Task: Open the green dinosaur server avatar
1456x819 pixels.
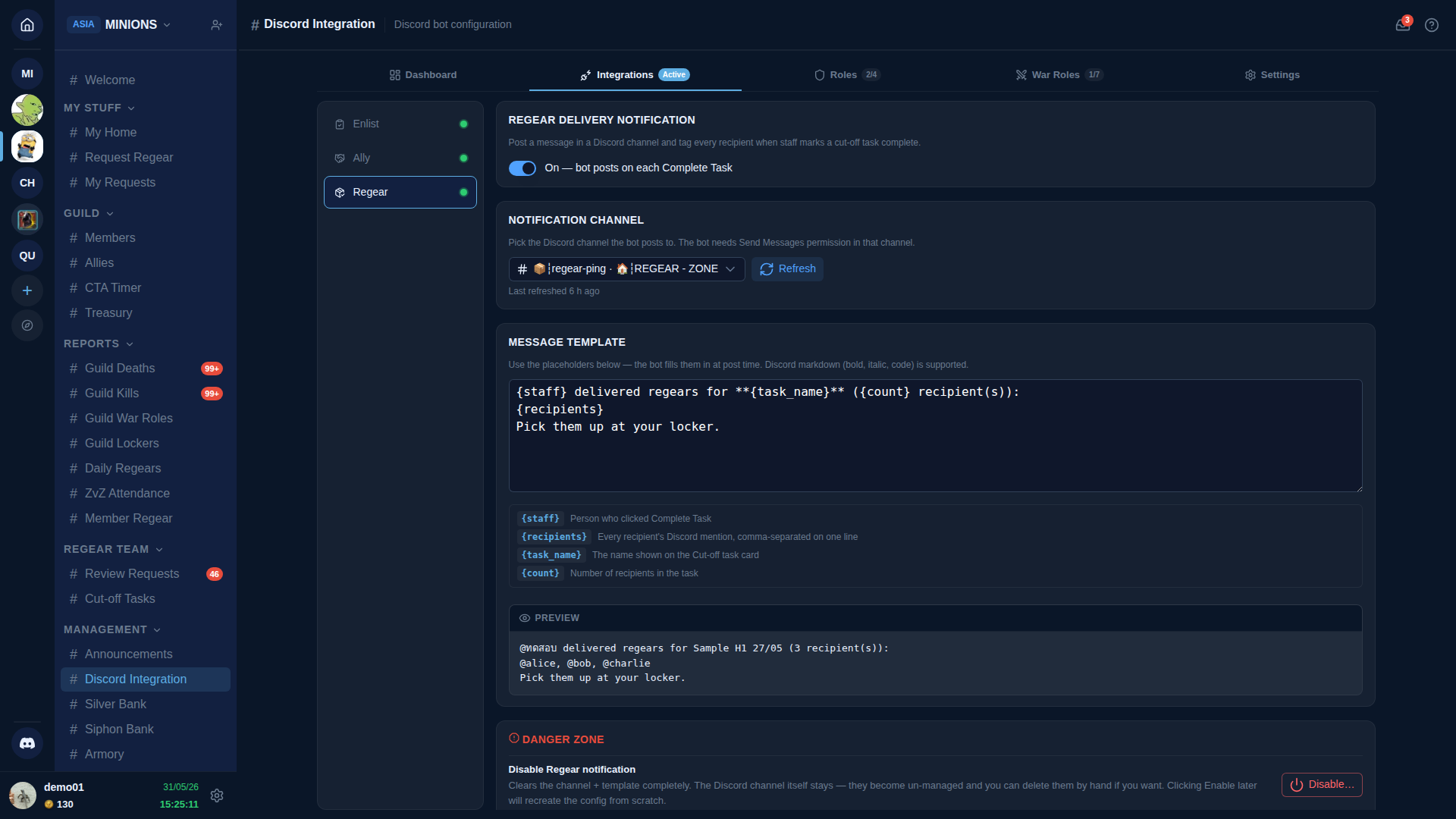Action: (27, 110)
